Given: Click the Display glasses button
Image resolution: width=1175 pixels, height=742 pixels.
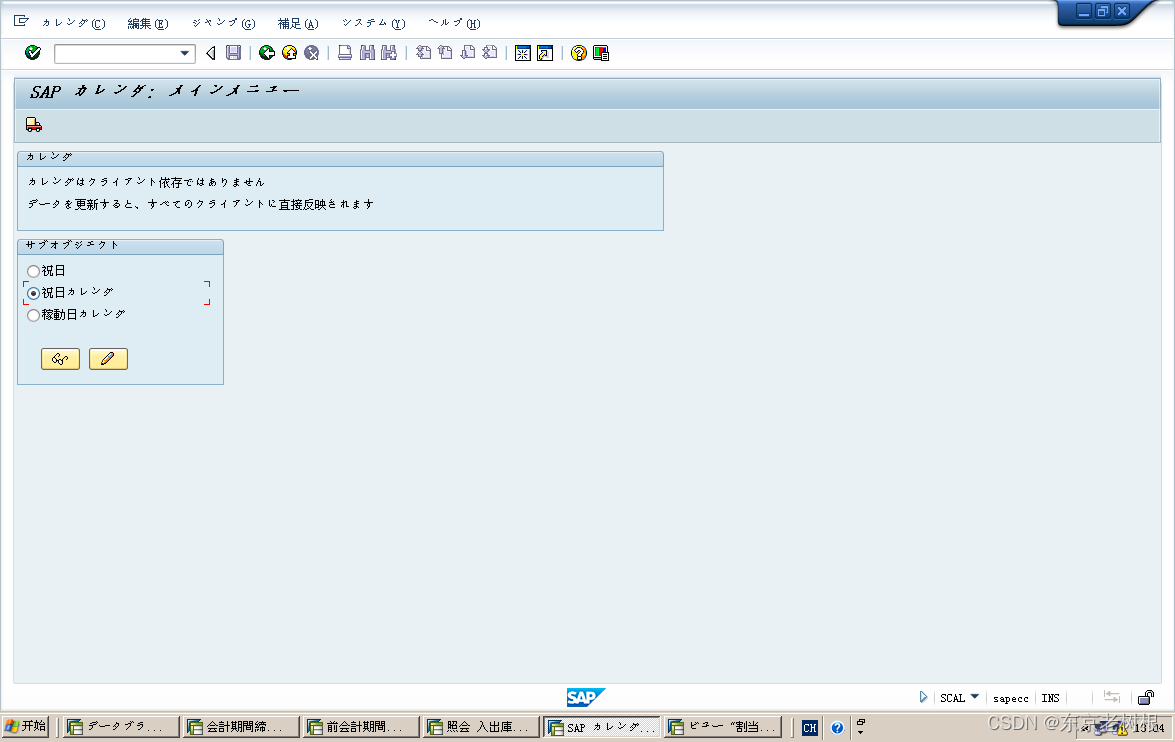Looking at the screenshot, I should coord(60,359).
